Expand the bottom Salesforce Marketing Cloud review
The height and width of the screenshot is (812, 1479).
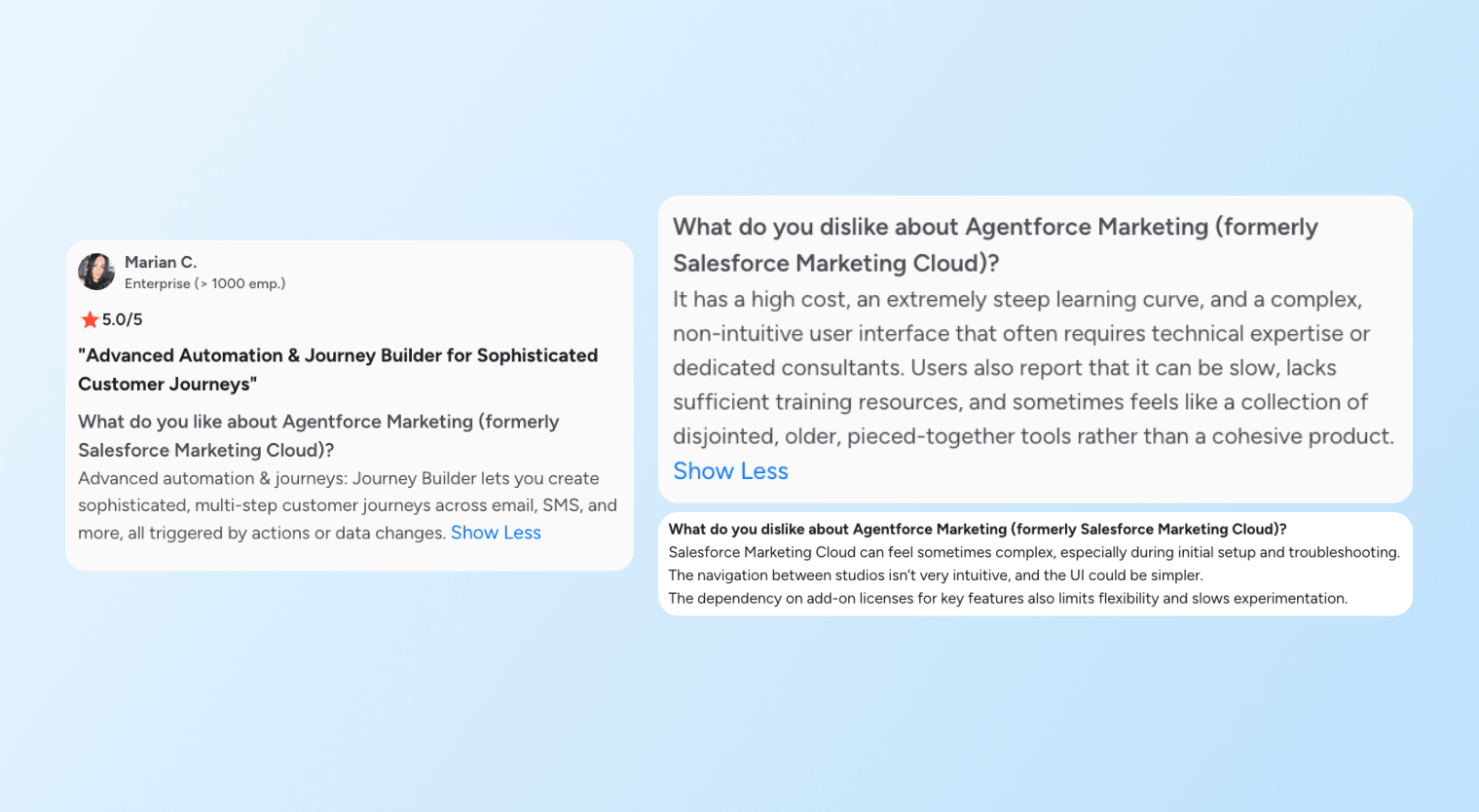[1035, 564]
